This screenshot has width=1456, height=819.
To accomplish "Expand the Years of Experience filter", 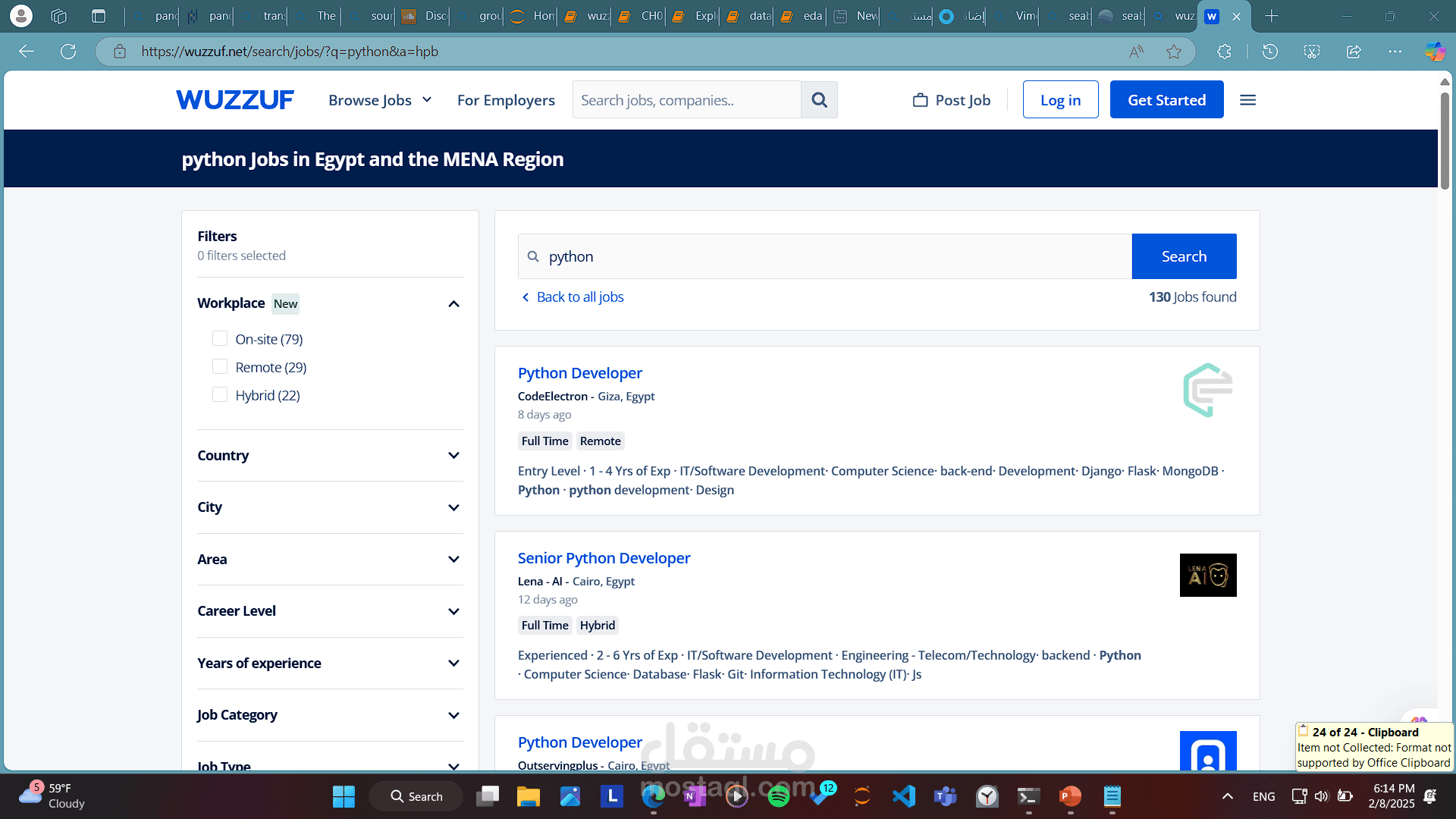I will pos(328,662).
